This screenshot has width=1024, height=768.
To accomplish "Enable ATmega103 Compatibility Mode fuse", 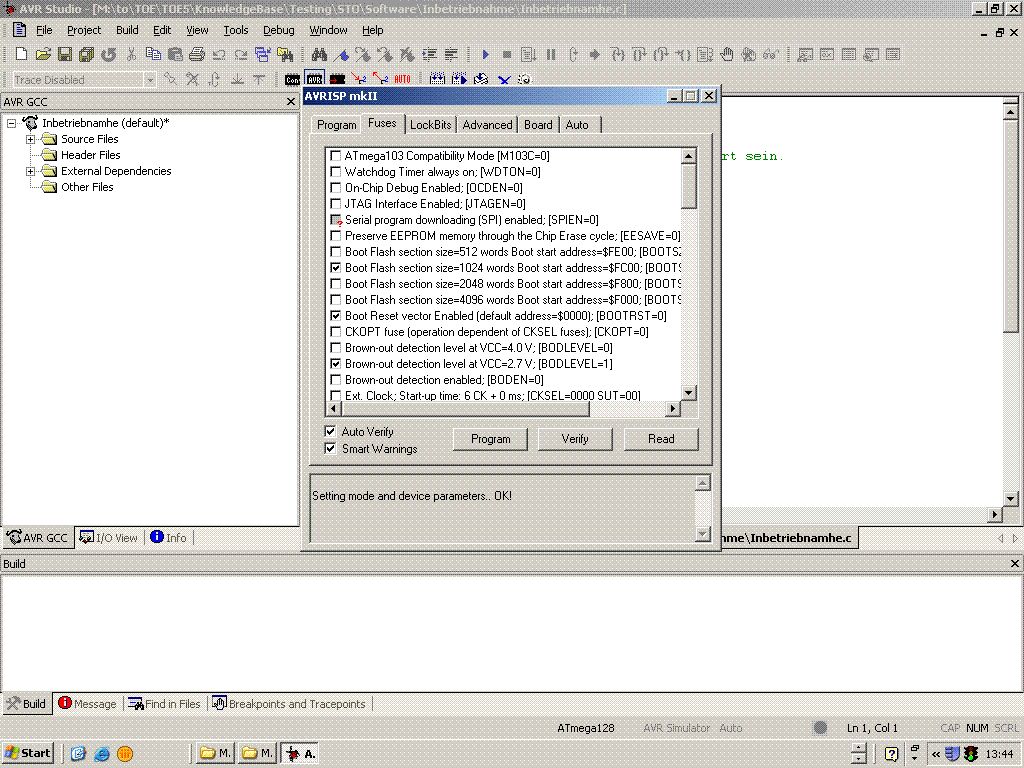I will 336,156.
